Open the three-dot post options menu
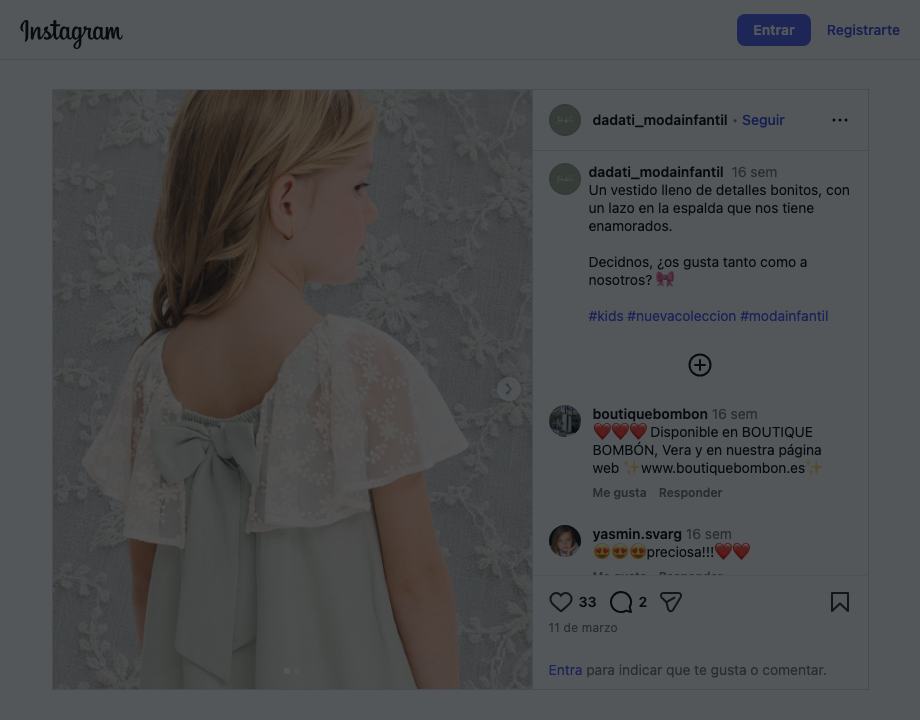 point(840,120)
